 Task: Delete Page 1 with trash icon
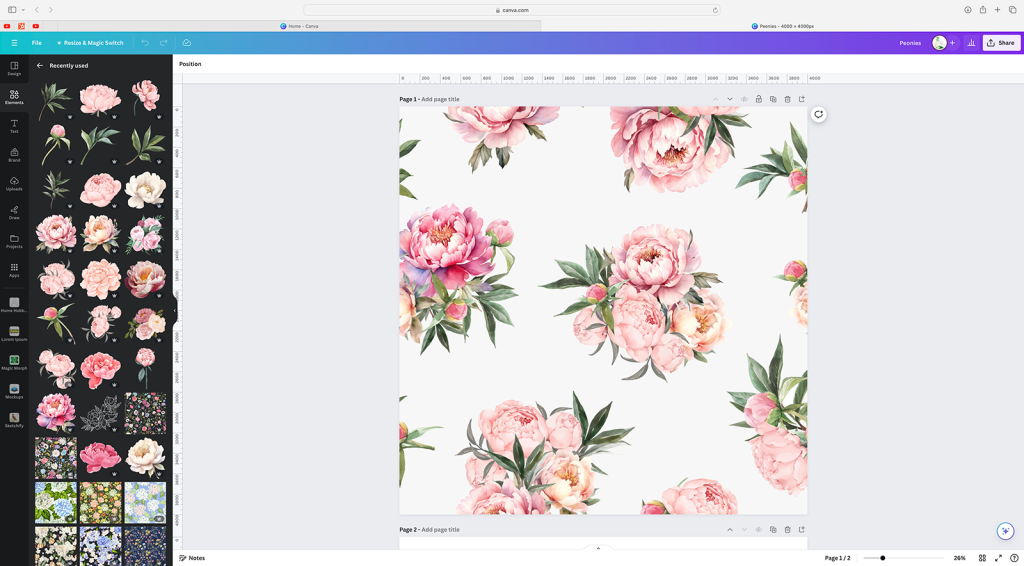pos(787,99)
